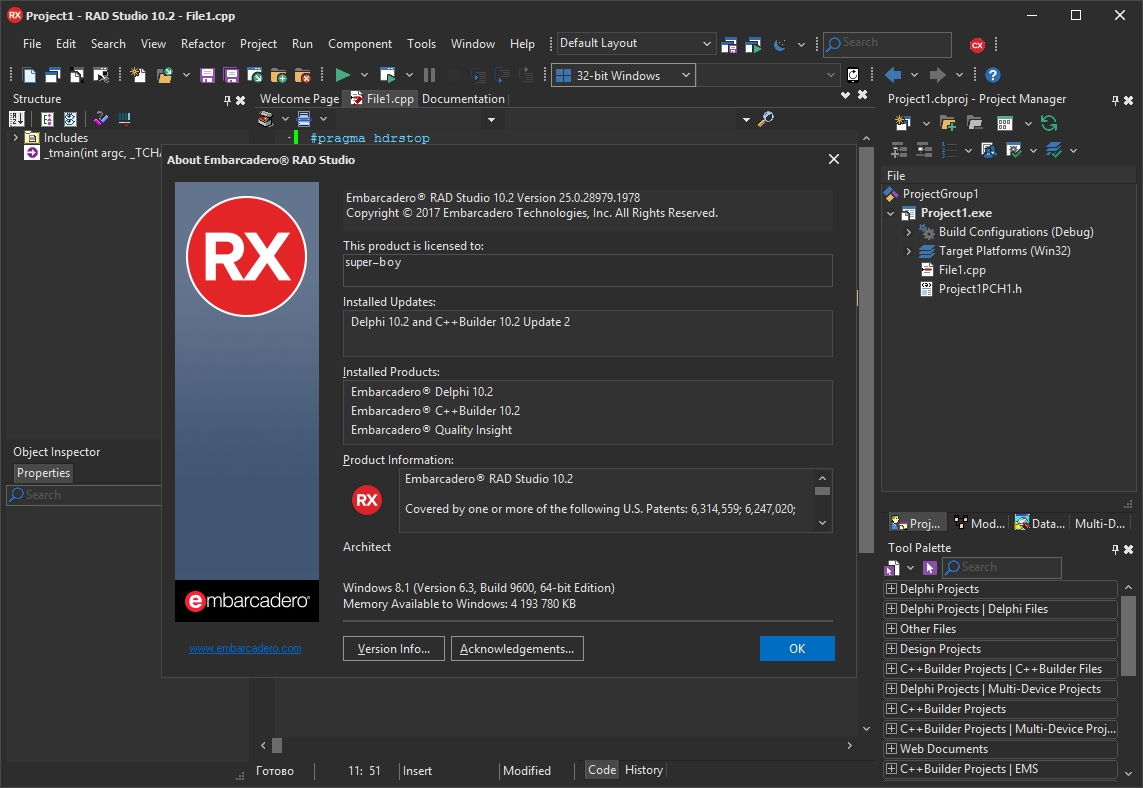This screenshot has width=1143, height=788.
Task: Click the Save Desktop Layout icon
Action: click(x=728, y=45)
